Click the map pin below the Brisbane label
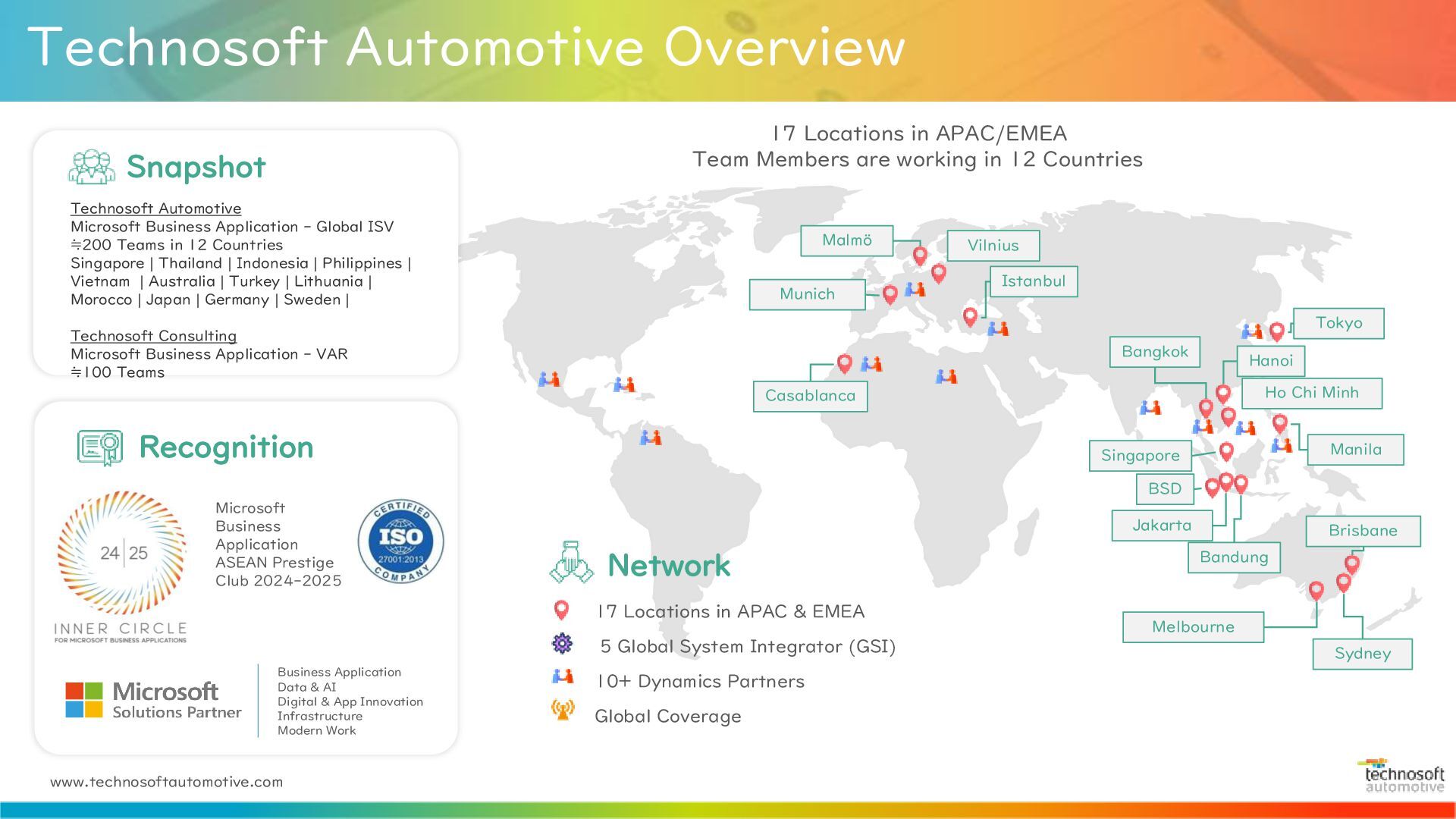 point(1352,564)
